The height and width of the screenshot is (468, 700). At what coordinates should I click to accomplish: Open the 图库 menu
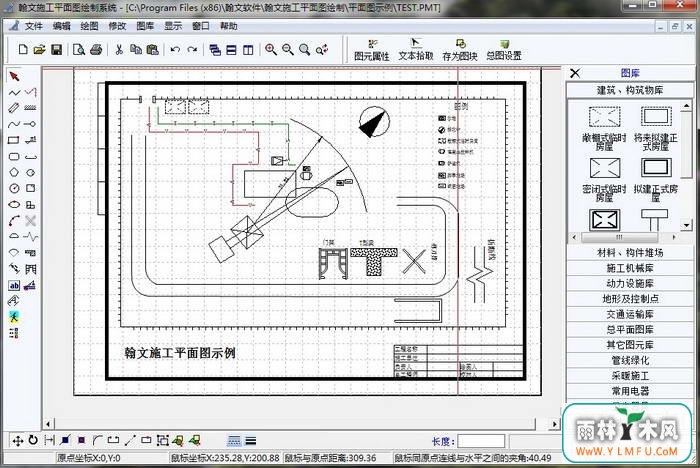pyautogui.click(x=145, y=26)
